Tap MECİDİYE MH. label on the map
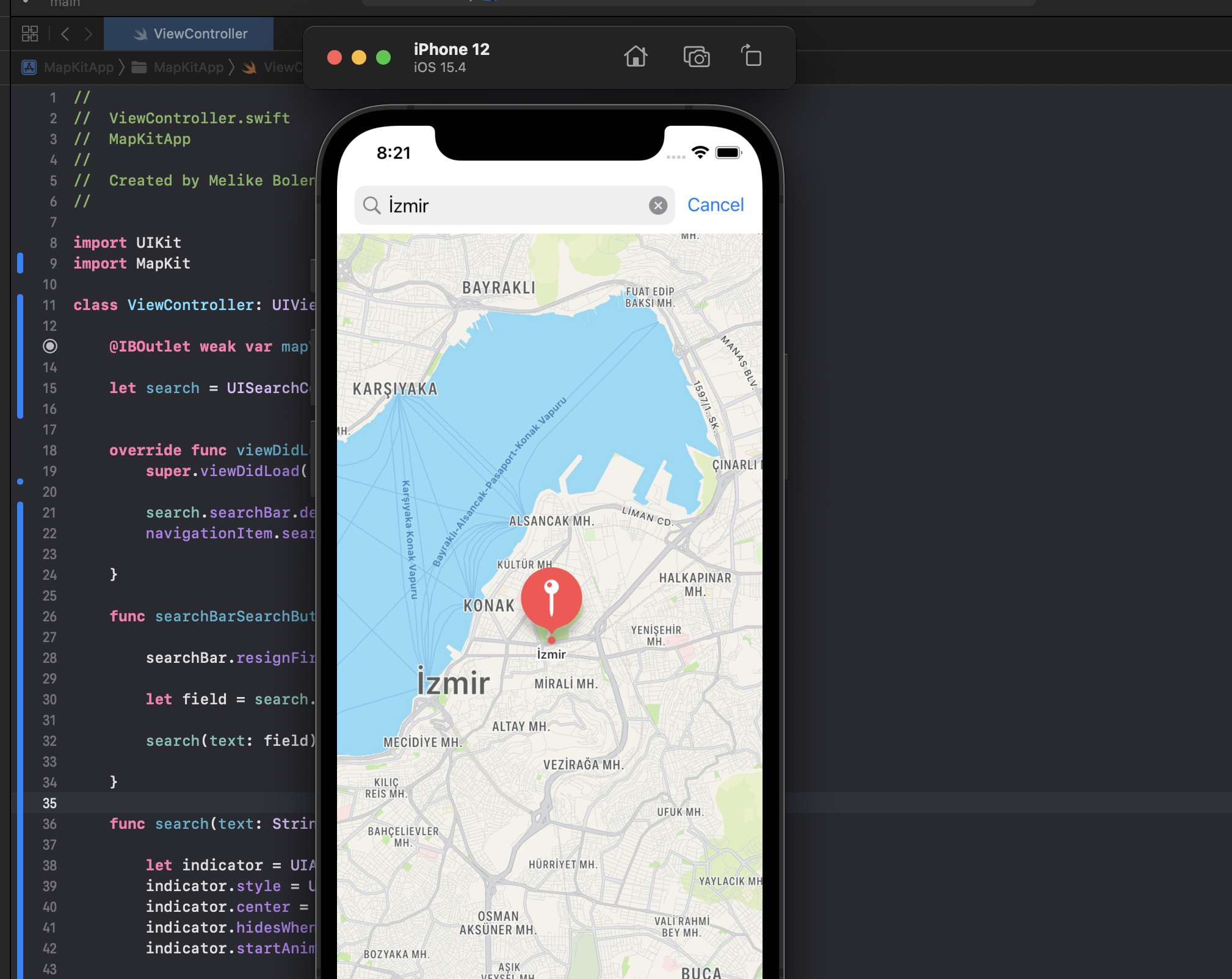Viewport: 1232px width, 979px height. click(x=422, y=742)
